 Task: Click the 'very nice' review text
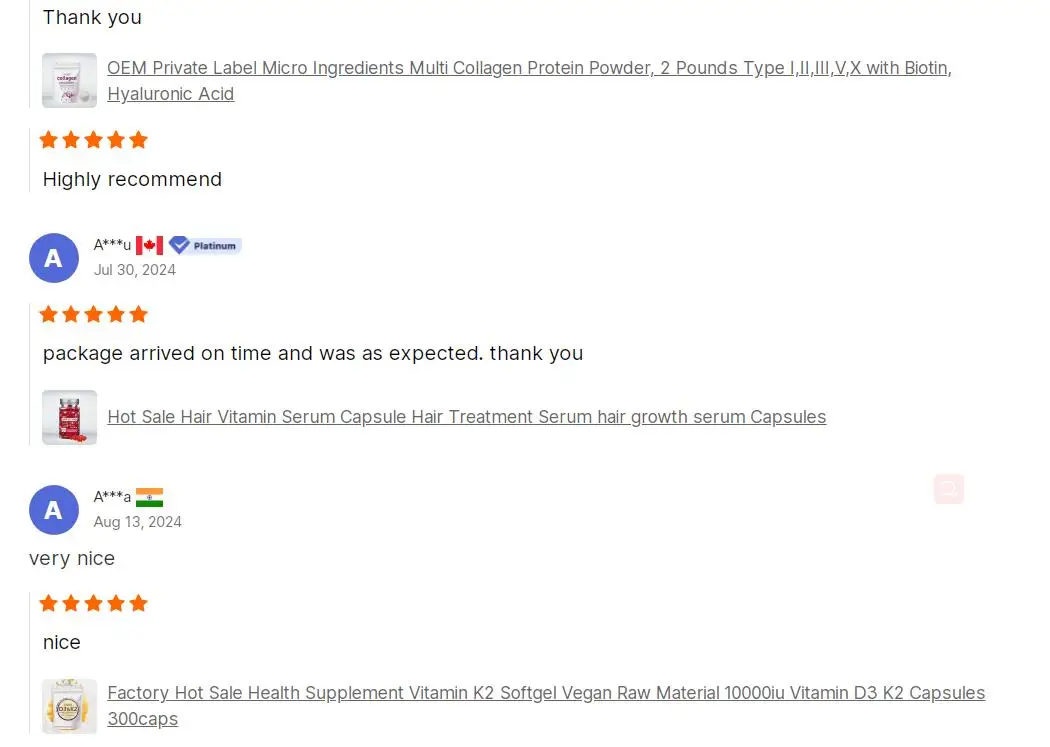[72, 558]
